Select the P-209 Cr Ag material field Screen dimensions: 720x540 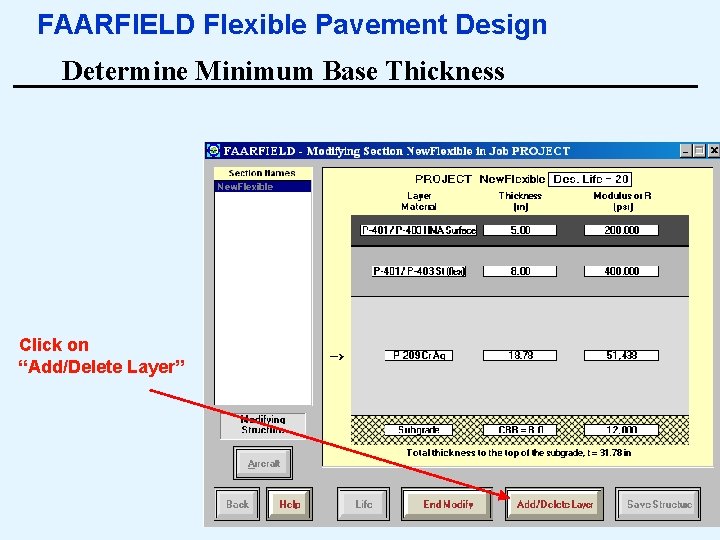point(419,355)
